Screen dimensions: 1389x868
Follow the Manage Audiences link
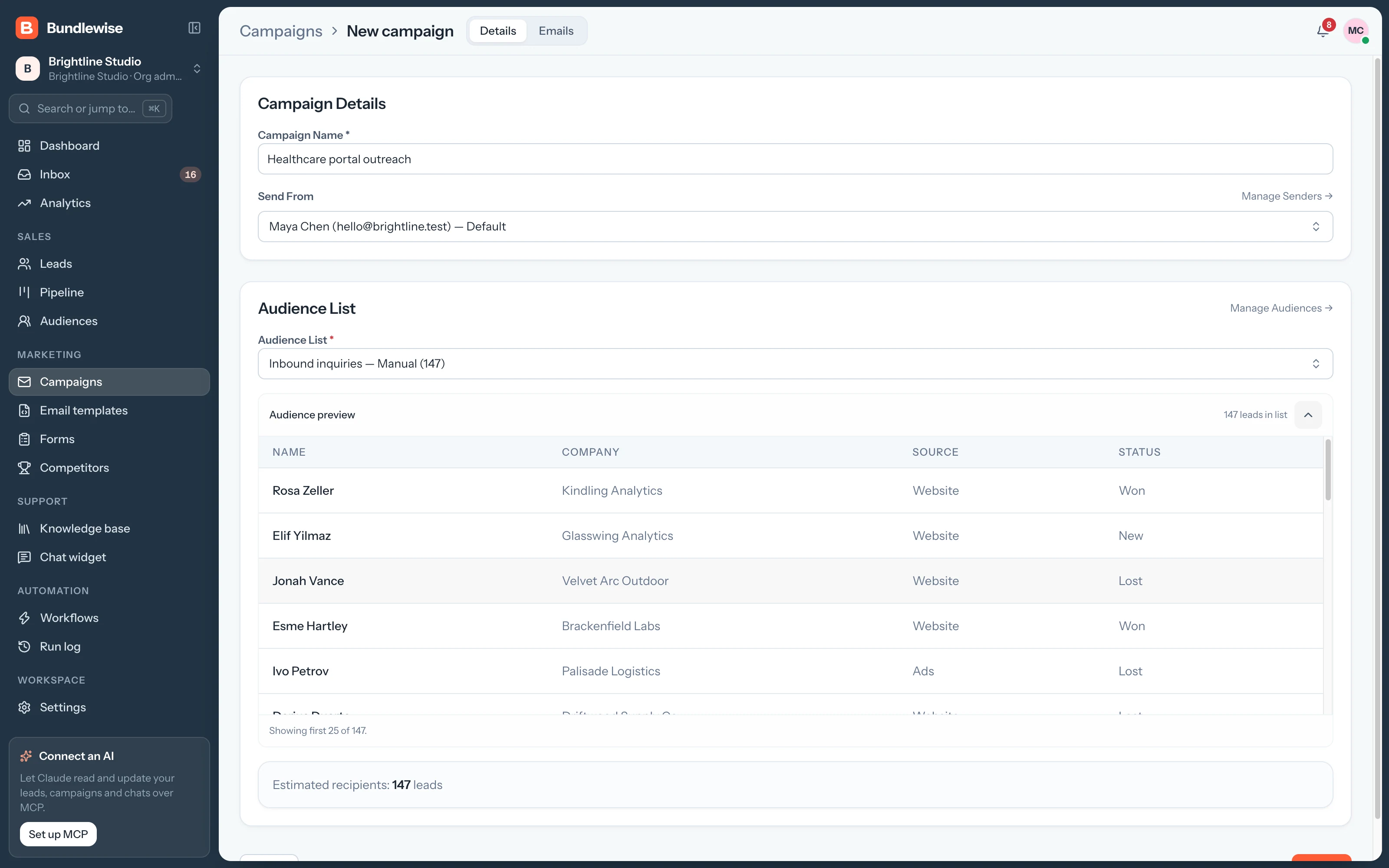pyautogui.click(x=1281, y=308)
